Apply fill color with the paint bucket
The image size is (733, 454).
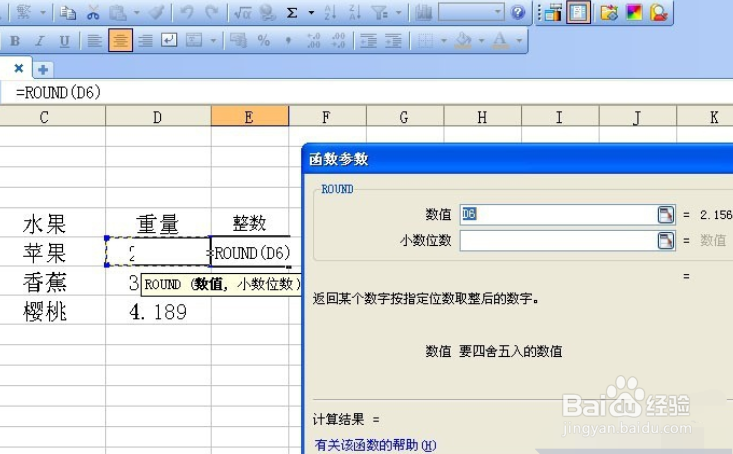pyautogui.click(x=463, y=41)
